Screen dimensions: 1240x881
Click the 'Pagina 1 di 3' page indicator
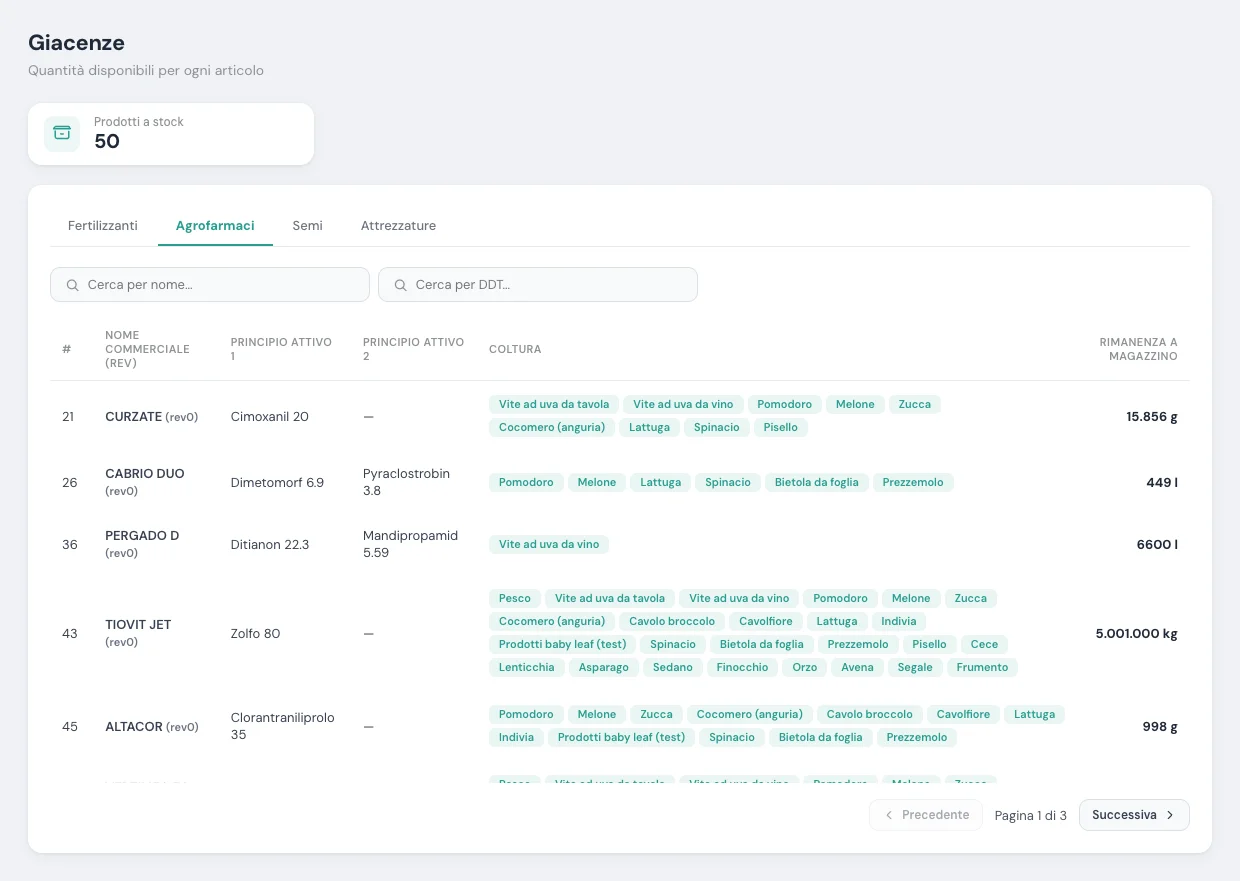[1031, 816]
